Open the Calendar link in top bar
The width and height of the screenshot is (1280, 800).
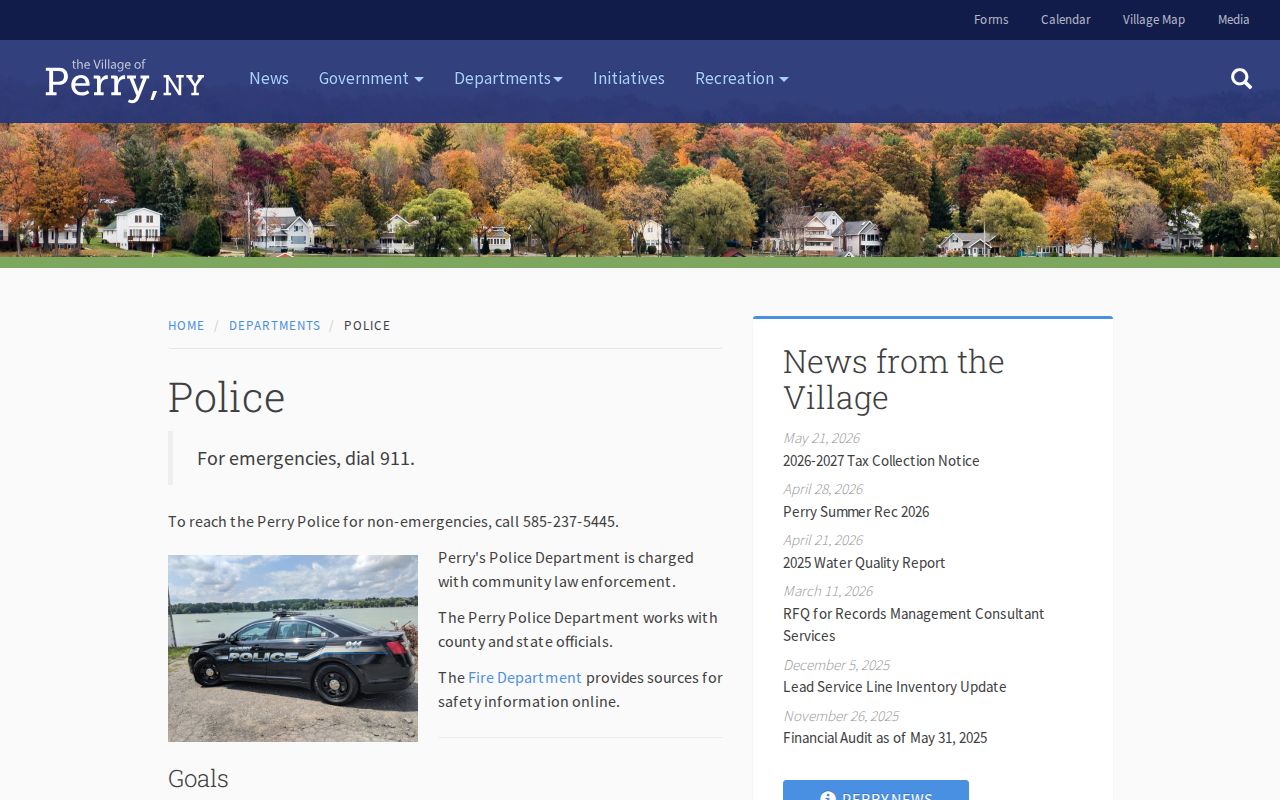click(x=1066, y=20)
